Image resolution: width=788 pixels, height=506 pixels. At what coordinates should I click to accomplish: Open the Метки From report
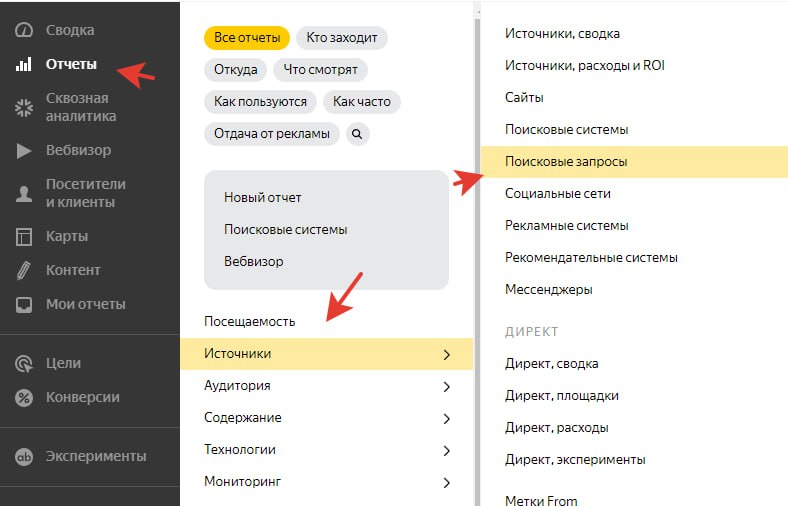click(541, 500)
